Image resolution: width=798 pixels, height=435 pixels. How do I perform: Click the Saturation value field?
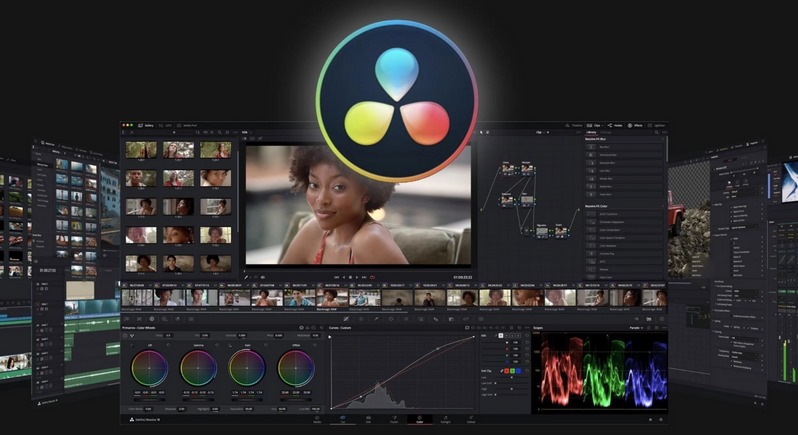click(x=248, y=409)
